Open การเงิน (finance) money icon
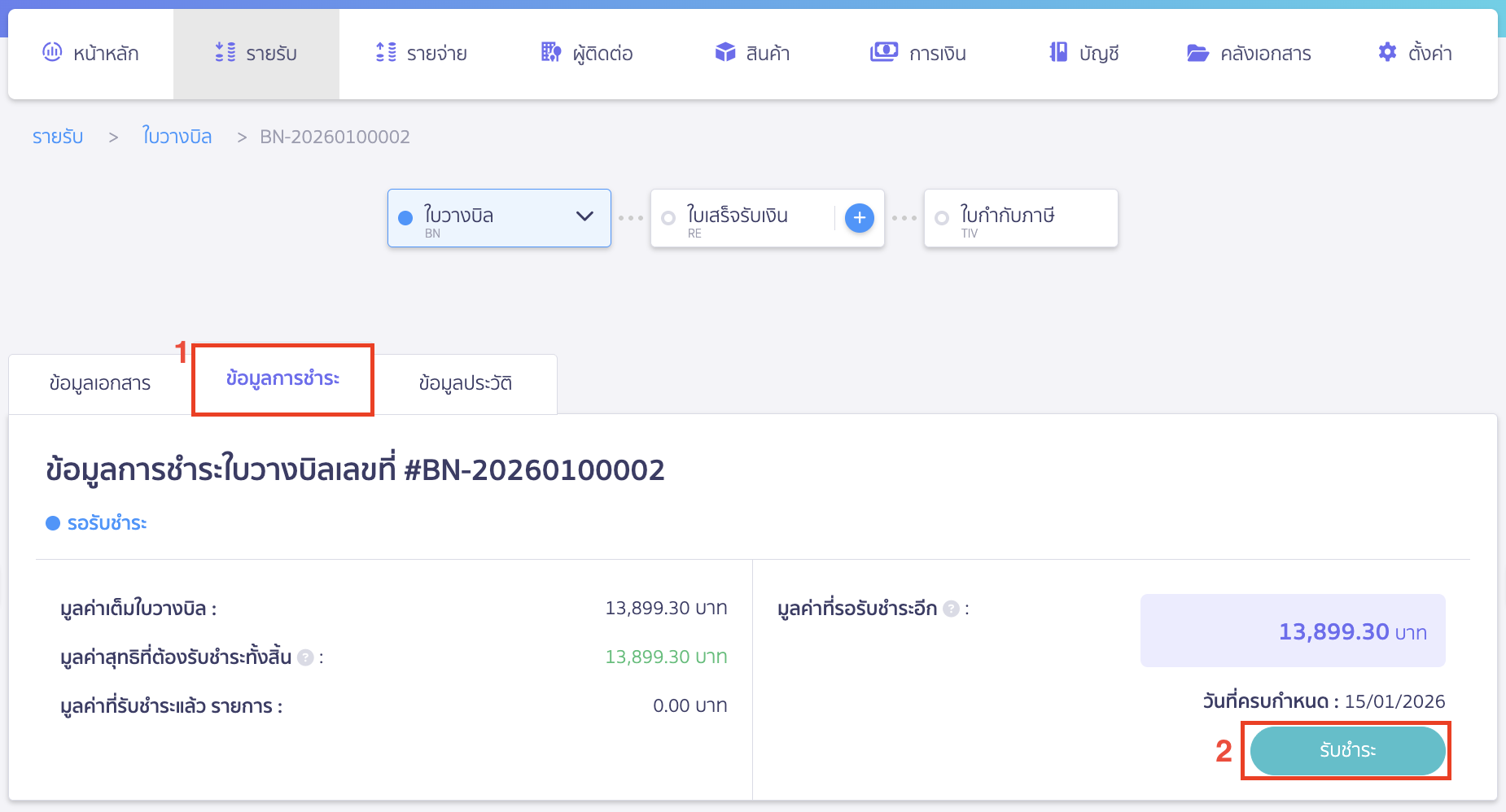 point(883,52)
